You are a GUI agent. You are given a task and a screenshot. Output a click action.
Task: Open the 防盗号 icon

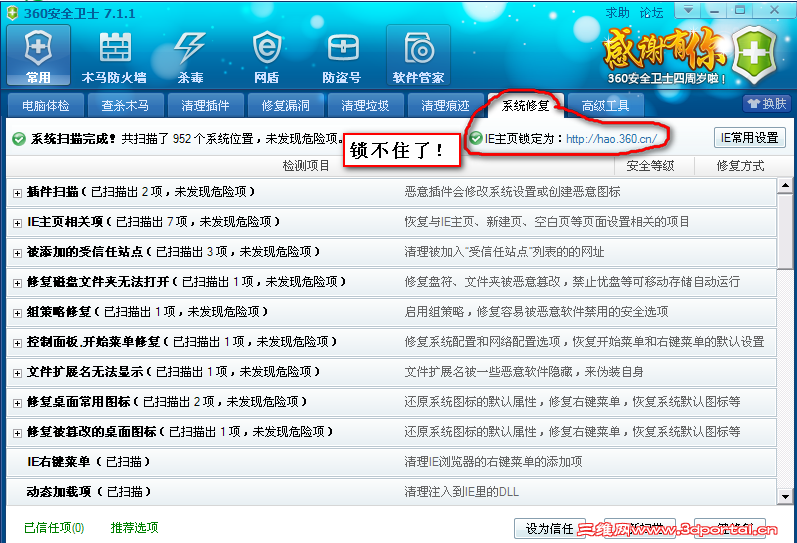[342, 55]
